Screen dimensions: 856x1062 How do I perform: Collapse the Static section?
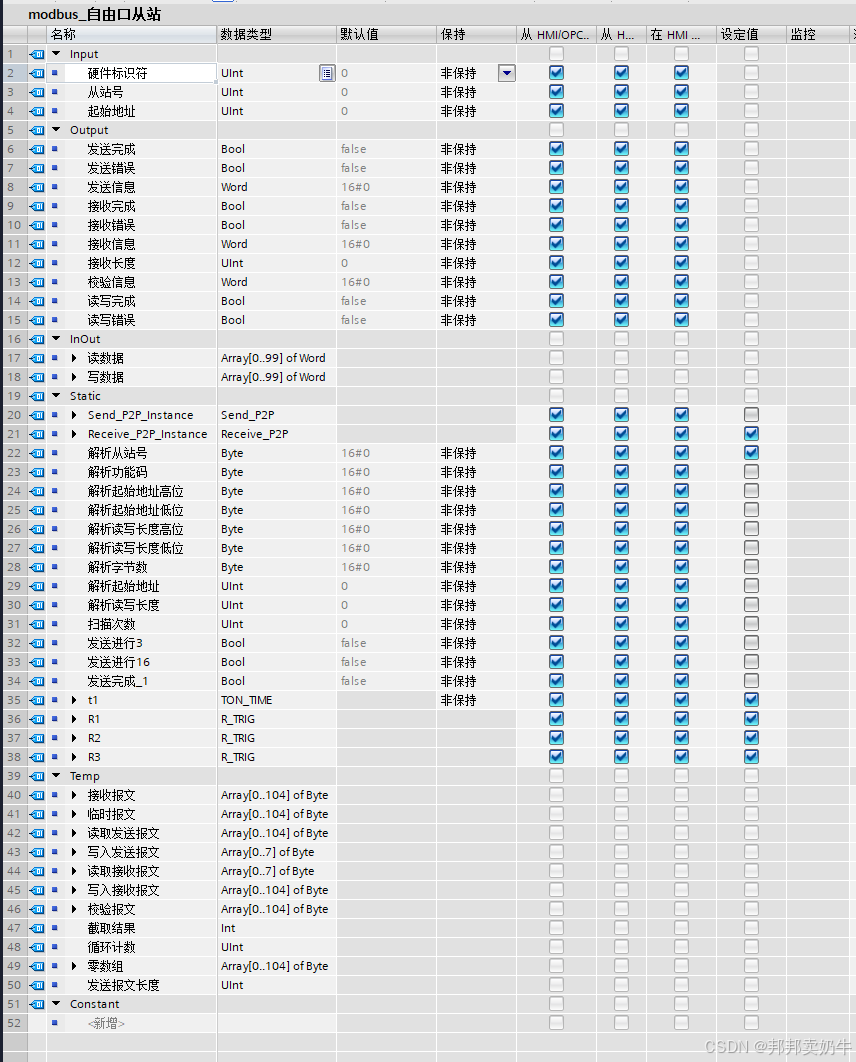(x=56, y=396)
